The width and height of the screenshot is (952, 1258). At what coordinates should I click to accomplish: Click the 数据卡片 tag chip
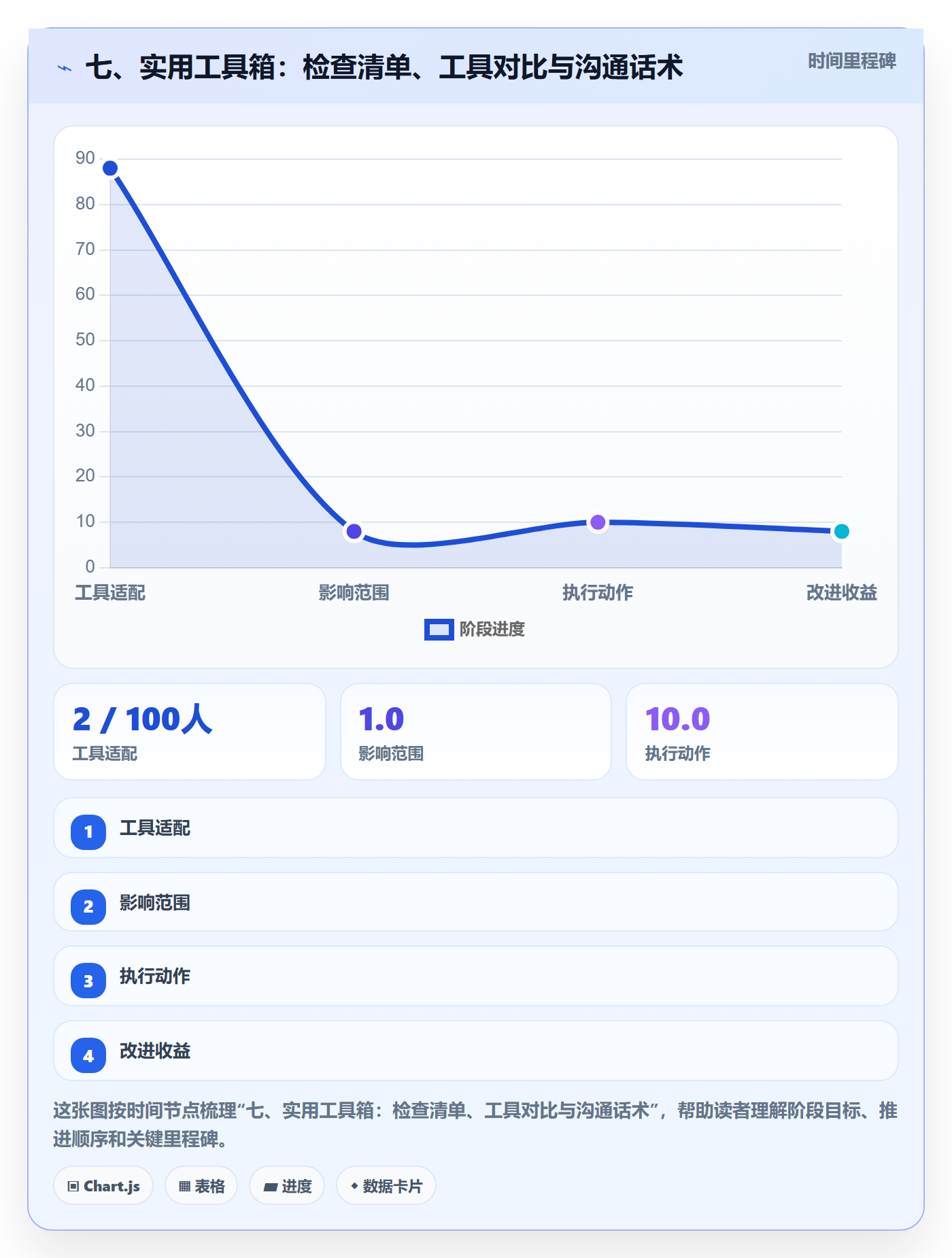tap(386, 1186)
